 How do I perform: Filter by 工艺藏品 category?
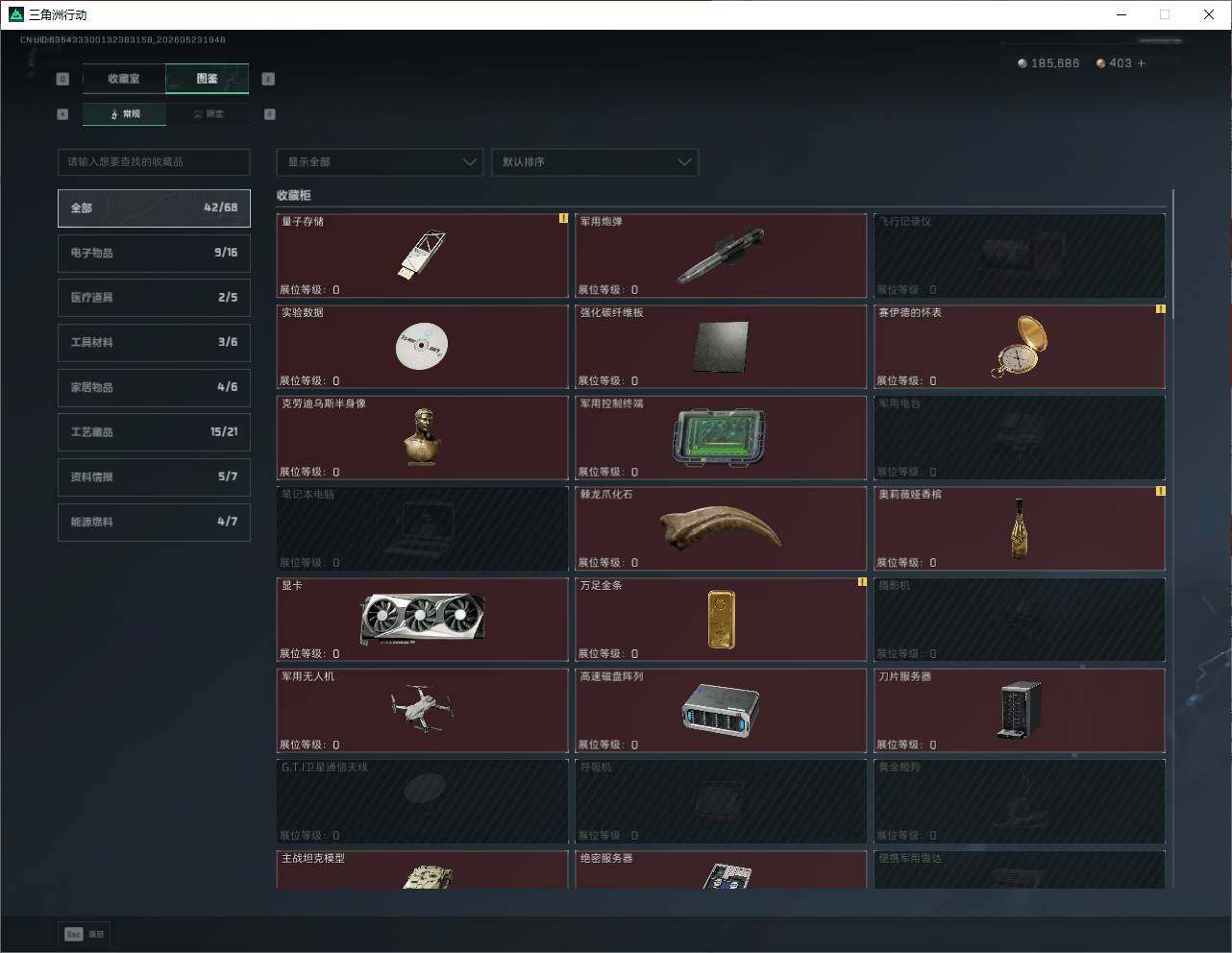[x=154, y=432]
